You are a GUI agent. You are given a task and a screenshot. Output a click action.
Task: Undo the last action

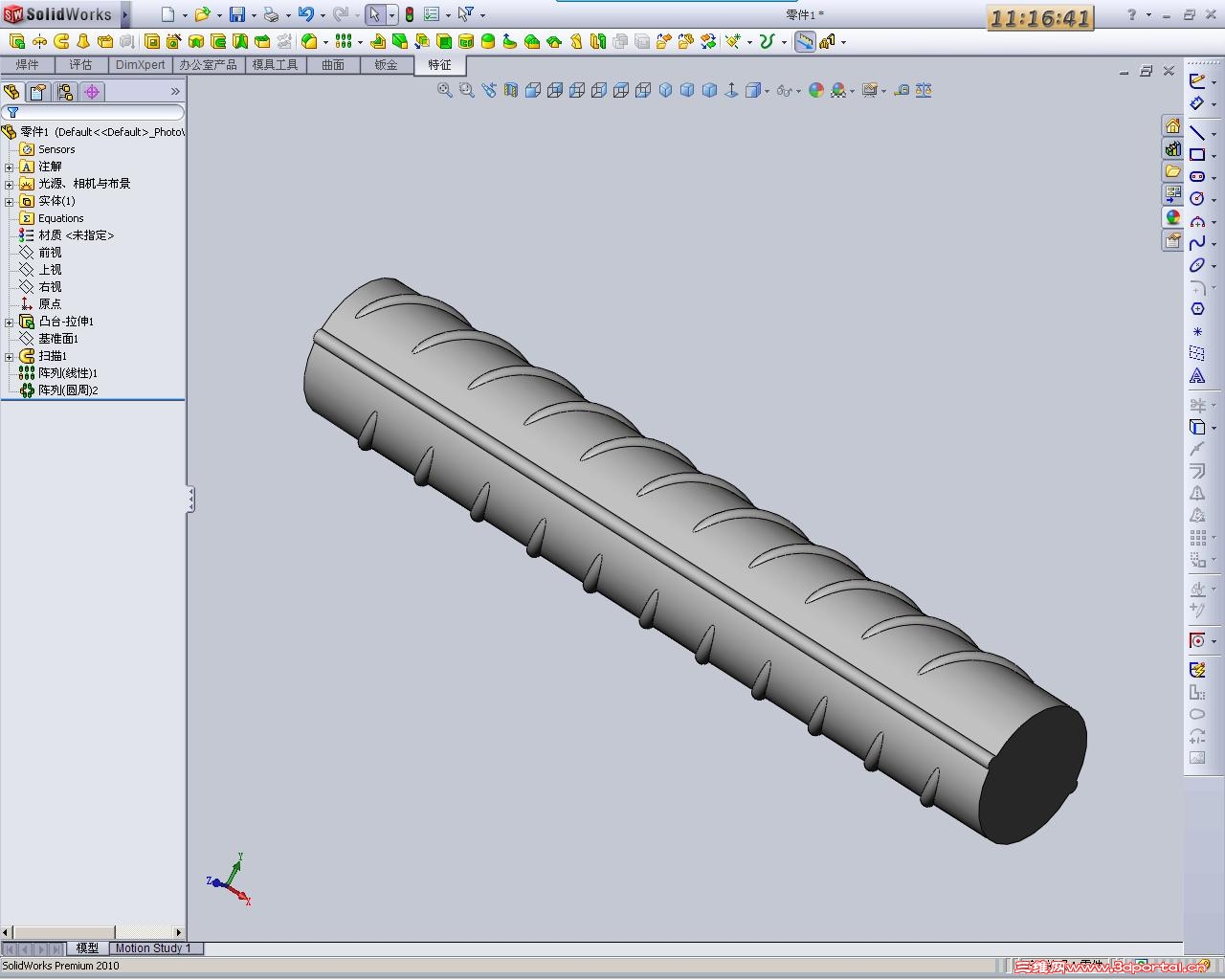point(305,14)
